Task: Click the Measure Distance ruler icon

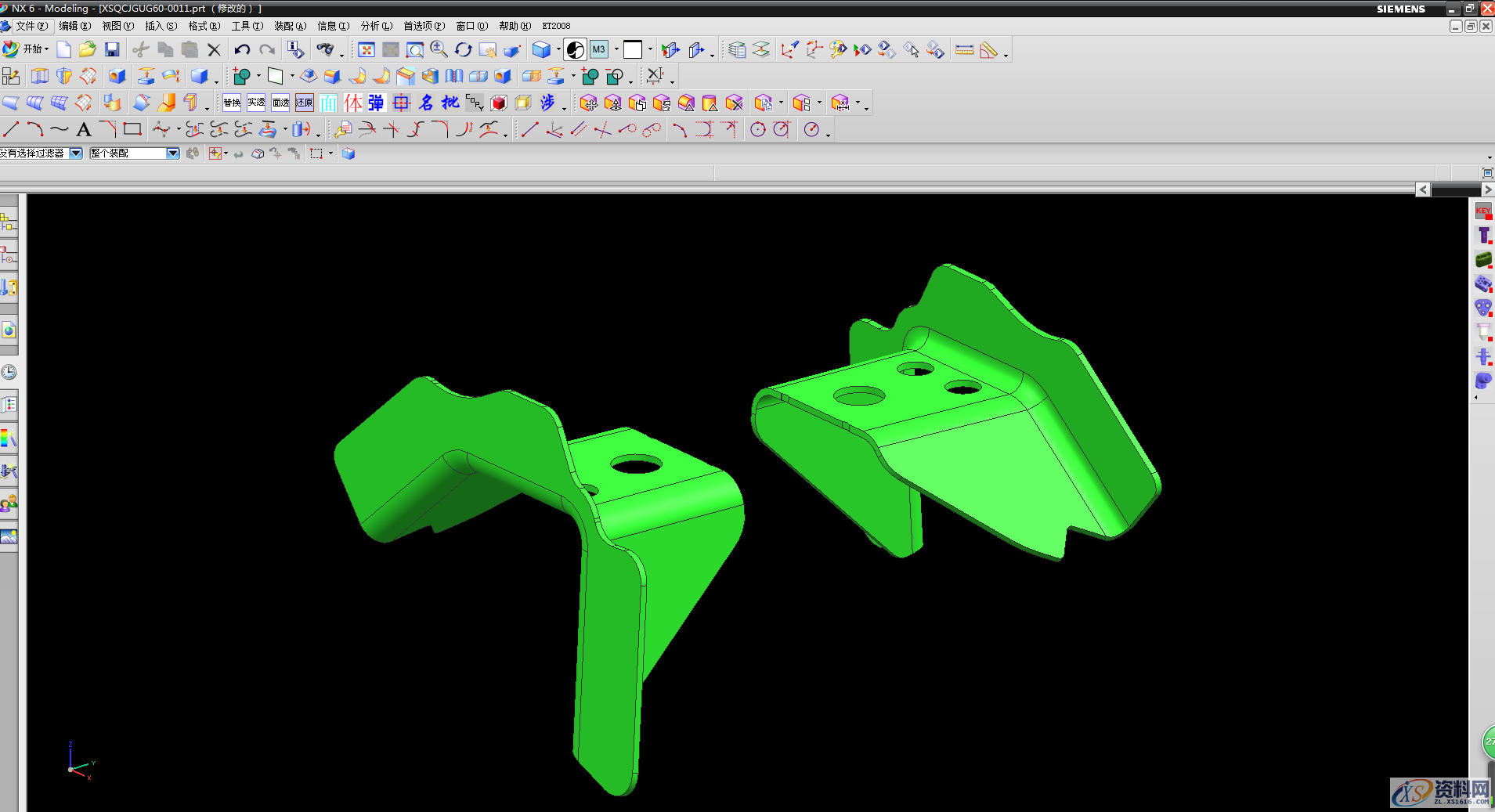Action: [x=965, y=50]
